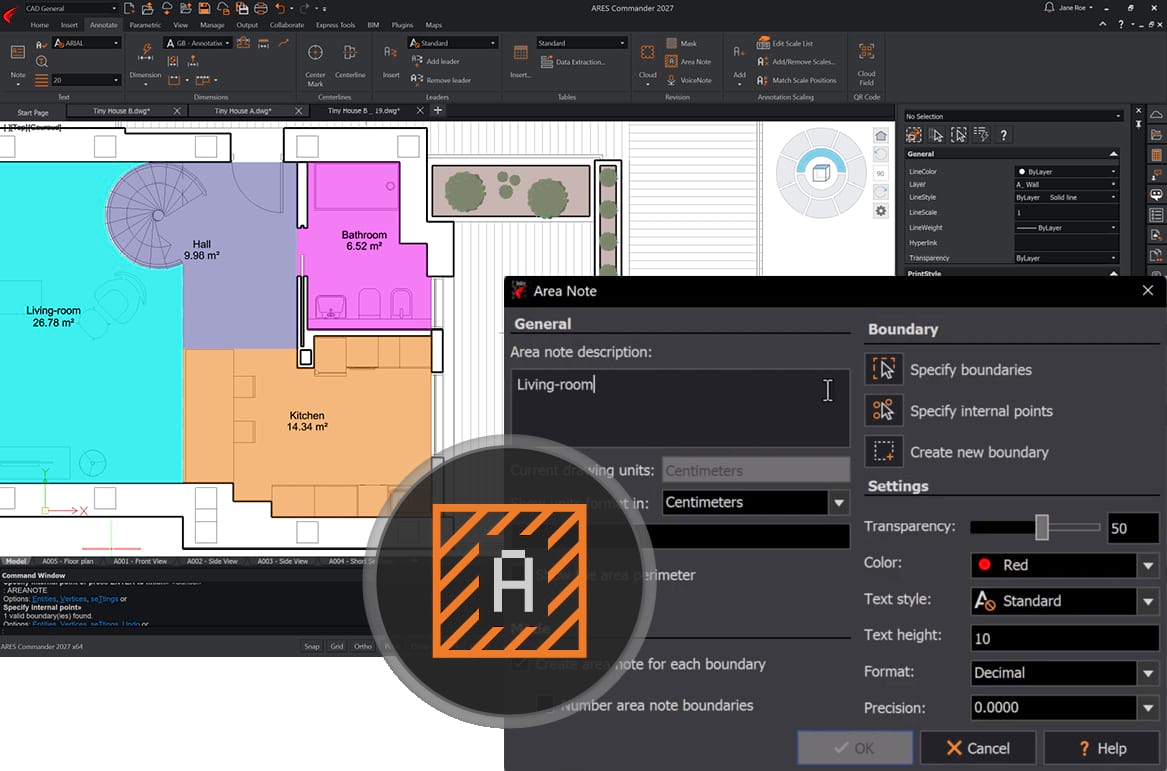Toggle Grid display in the status bar
1167x771 pixels.
tap(337, 646)
